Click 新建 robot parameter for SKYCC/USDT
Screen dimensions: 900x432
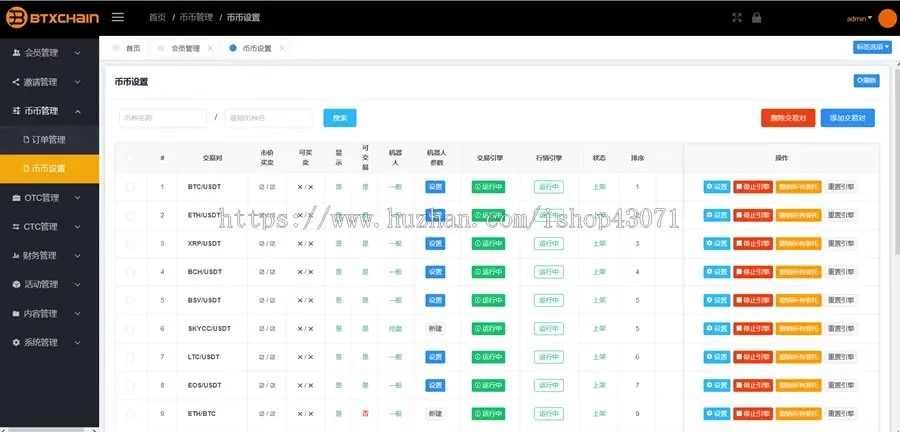click(435, 329)
